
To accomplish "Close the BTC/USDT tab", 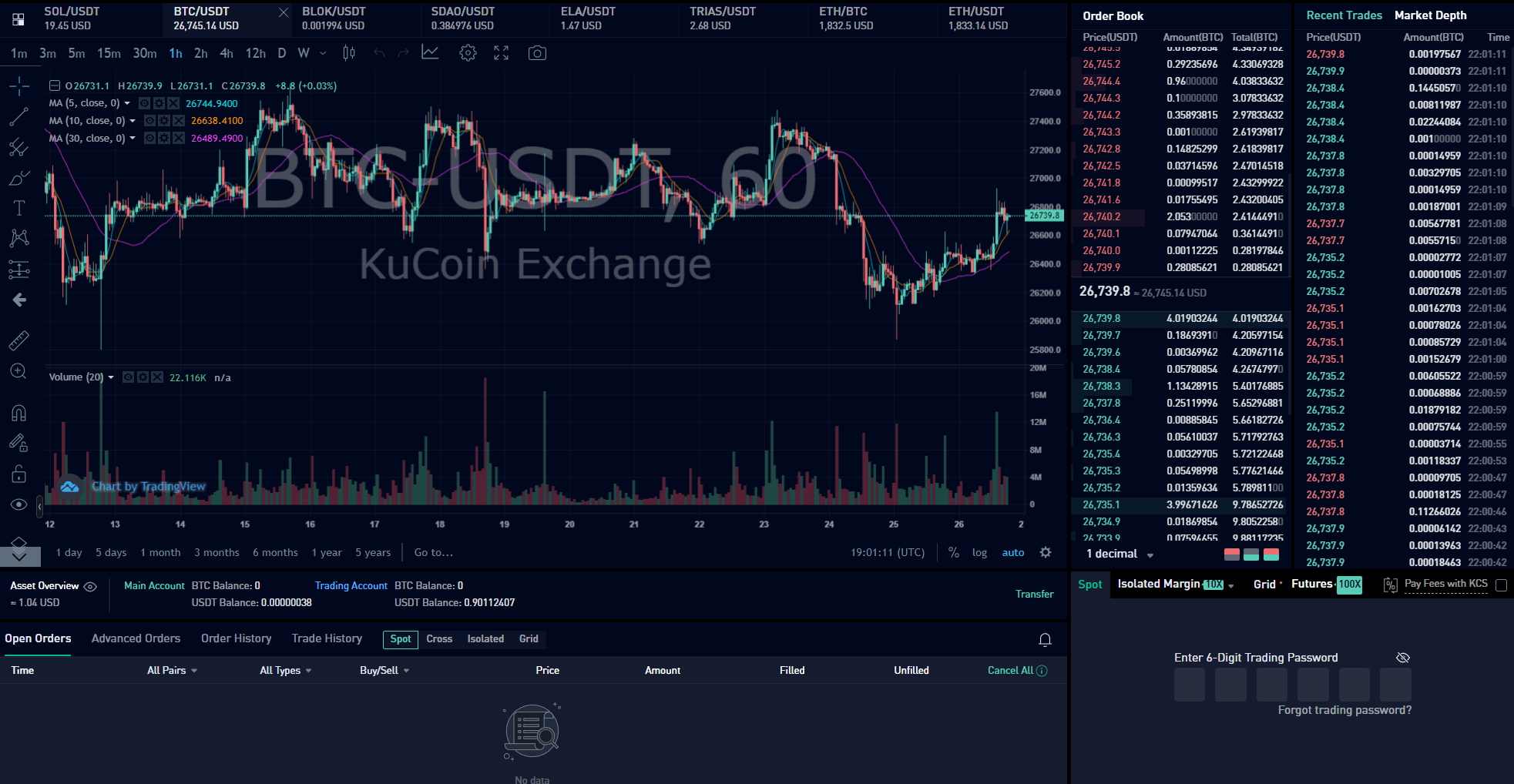I will 284,12.
